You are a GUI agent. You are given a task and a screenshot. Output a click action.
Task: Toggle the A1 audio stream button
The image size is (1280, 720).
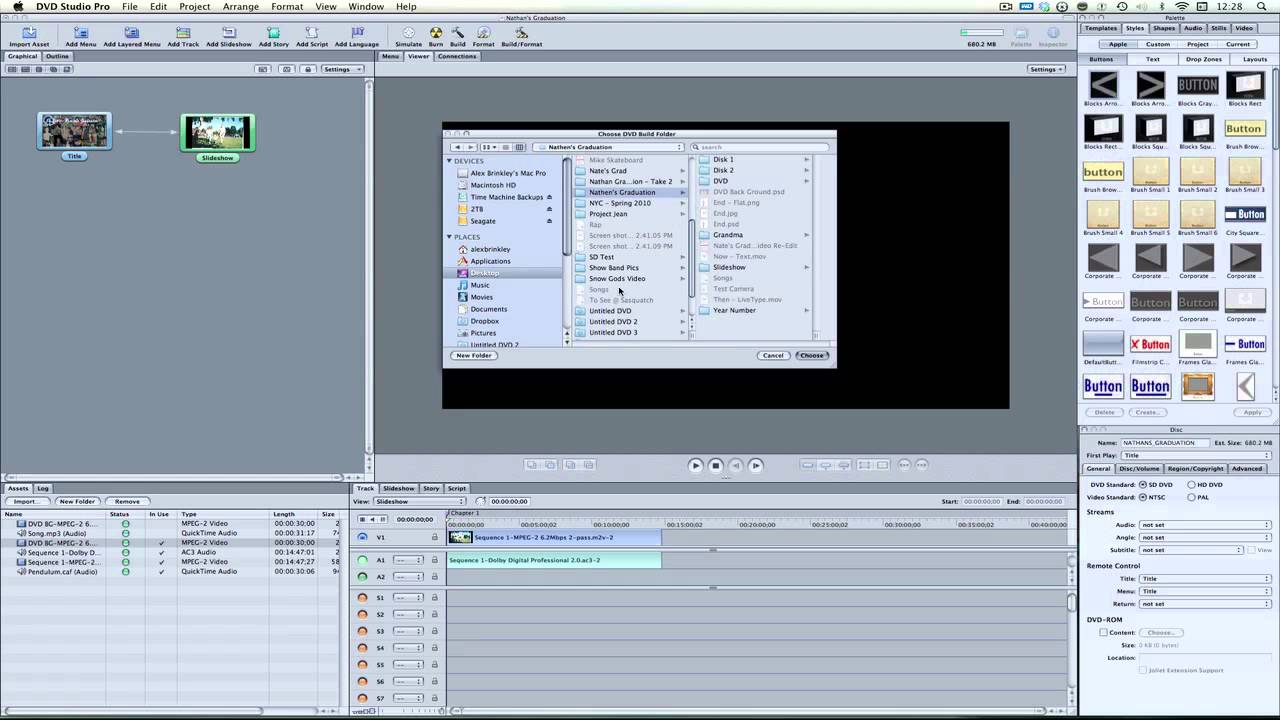[x=363, y=560]
